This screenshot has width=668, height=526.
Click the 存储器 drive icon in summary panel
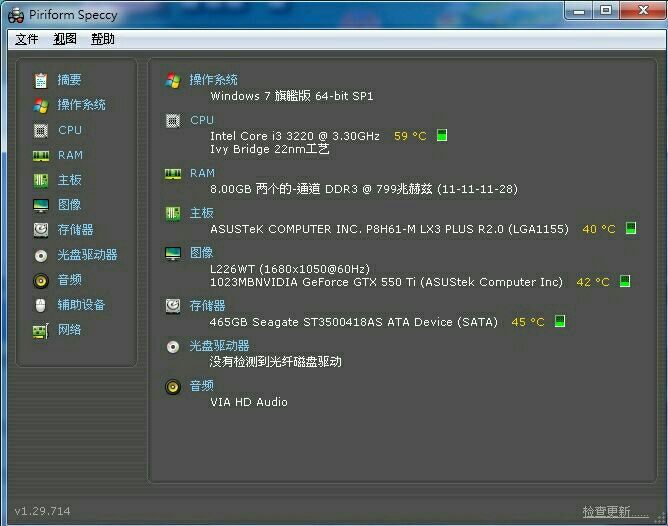(173, 306)
